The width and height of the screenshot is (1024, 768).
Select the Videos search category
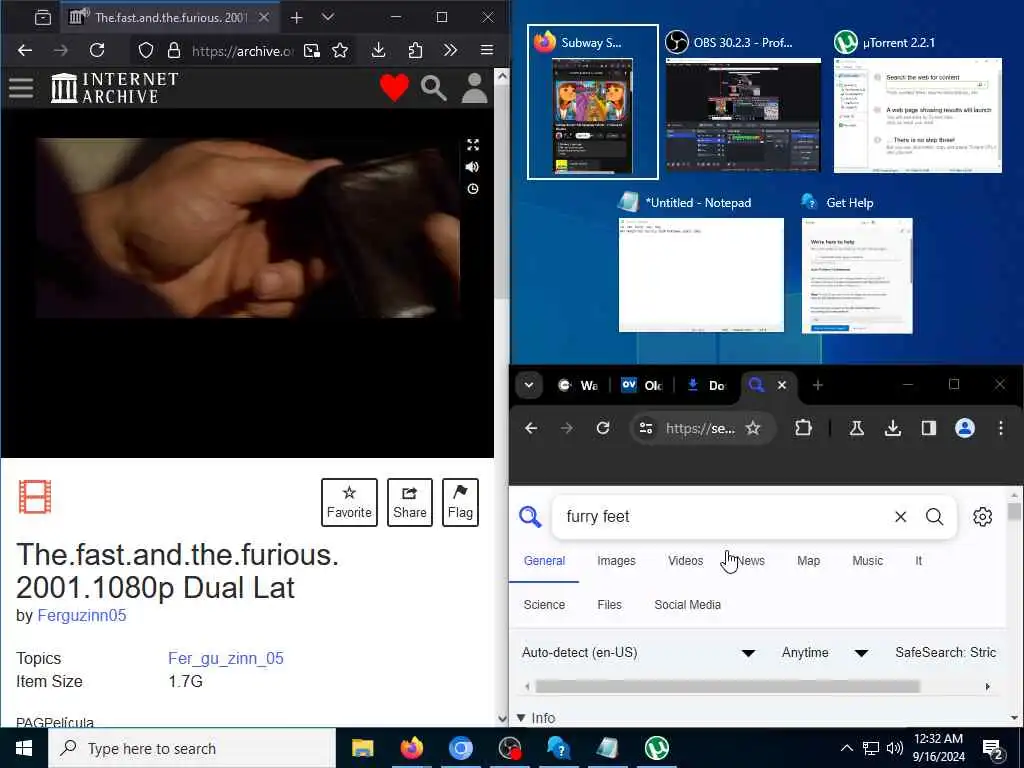click(685, 561)
